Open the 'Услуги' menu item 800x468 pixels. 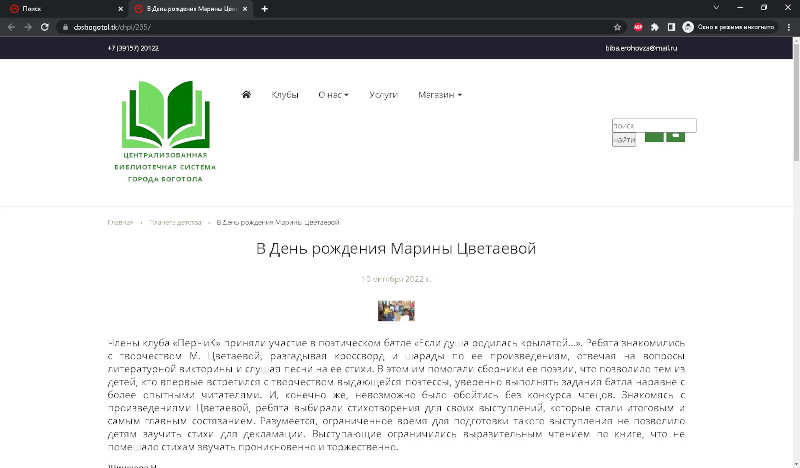click(383, 95)
